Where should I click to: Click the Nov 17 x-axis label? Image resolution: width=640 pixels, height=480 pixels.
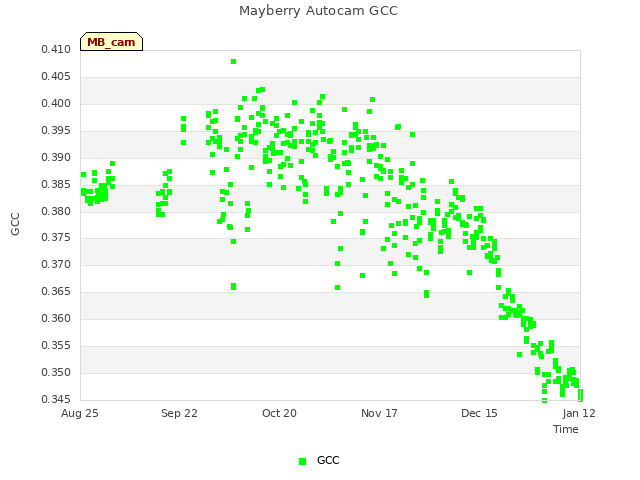click(x=379, y=413)
